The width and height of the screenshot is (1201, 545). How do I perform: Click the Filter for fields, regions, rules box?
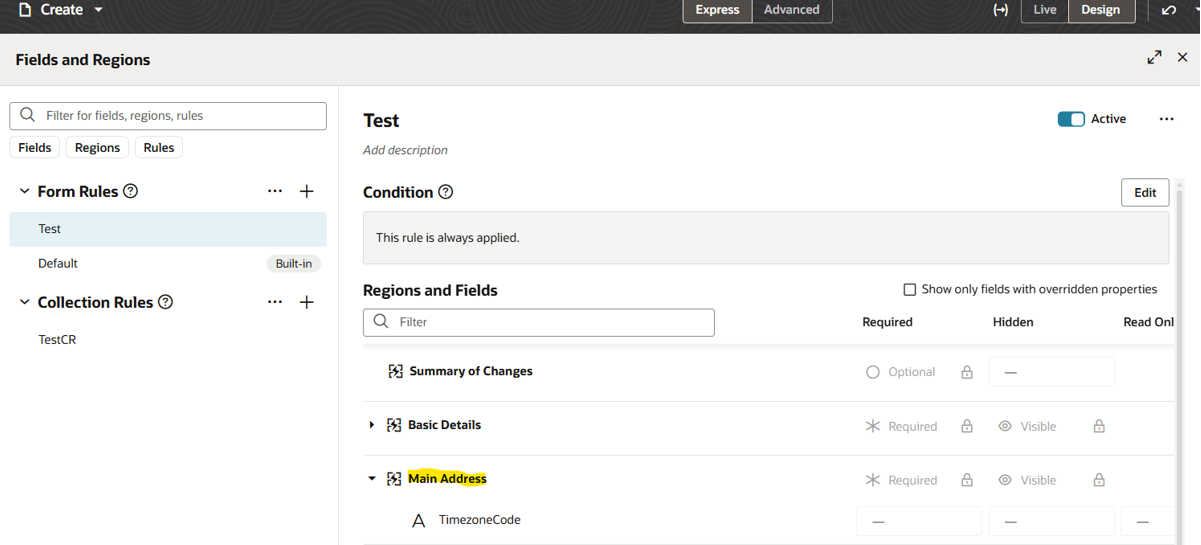point(168,116)
